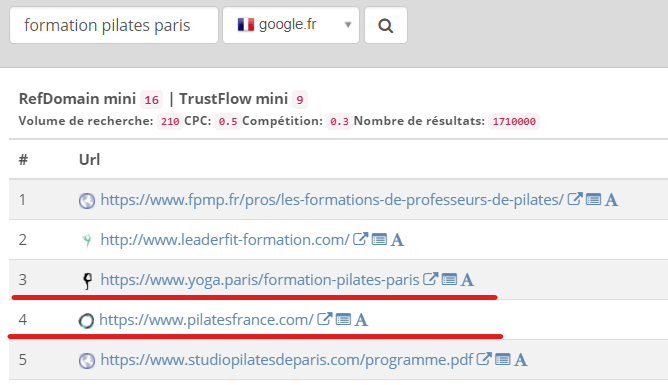This screenshot has height=385, width=668.
Task: Click the search volume value '210'
Action: point(170,121)
